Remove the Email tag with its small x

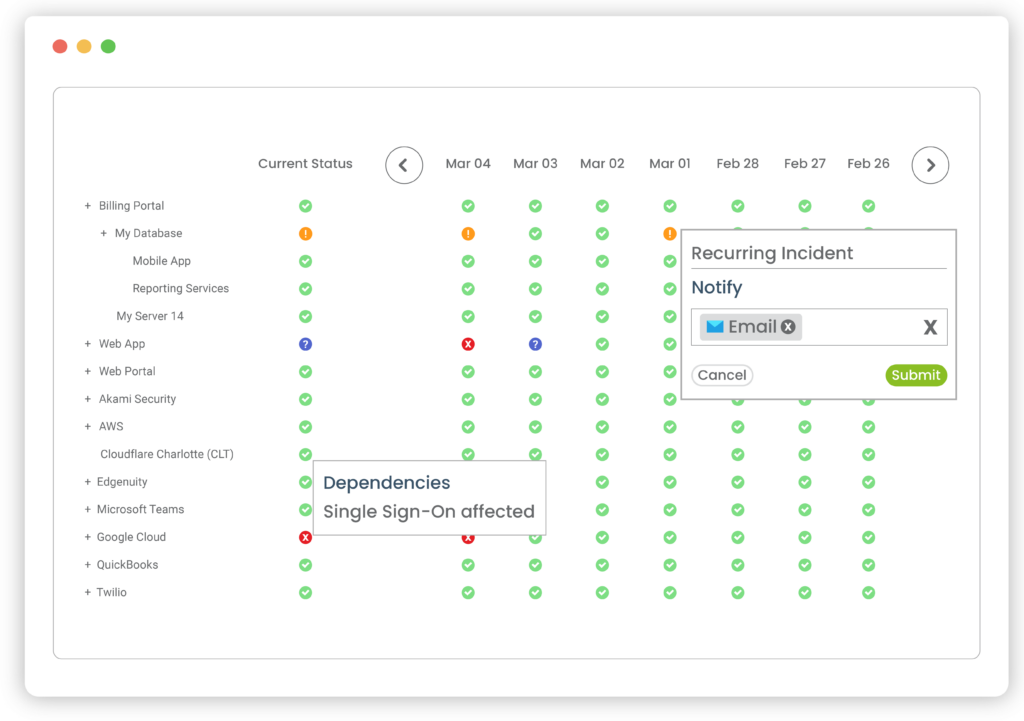click(x=787, y=326)
